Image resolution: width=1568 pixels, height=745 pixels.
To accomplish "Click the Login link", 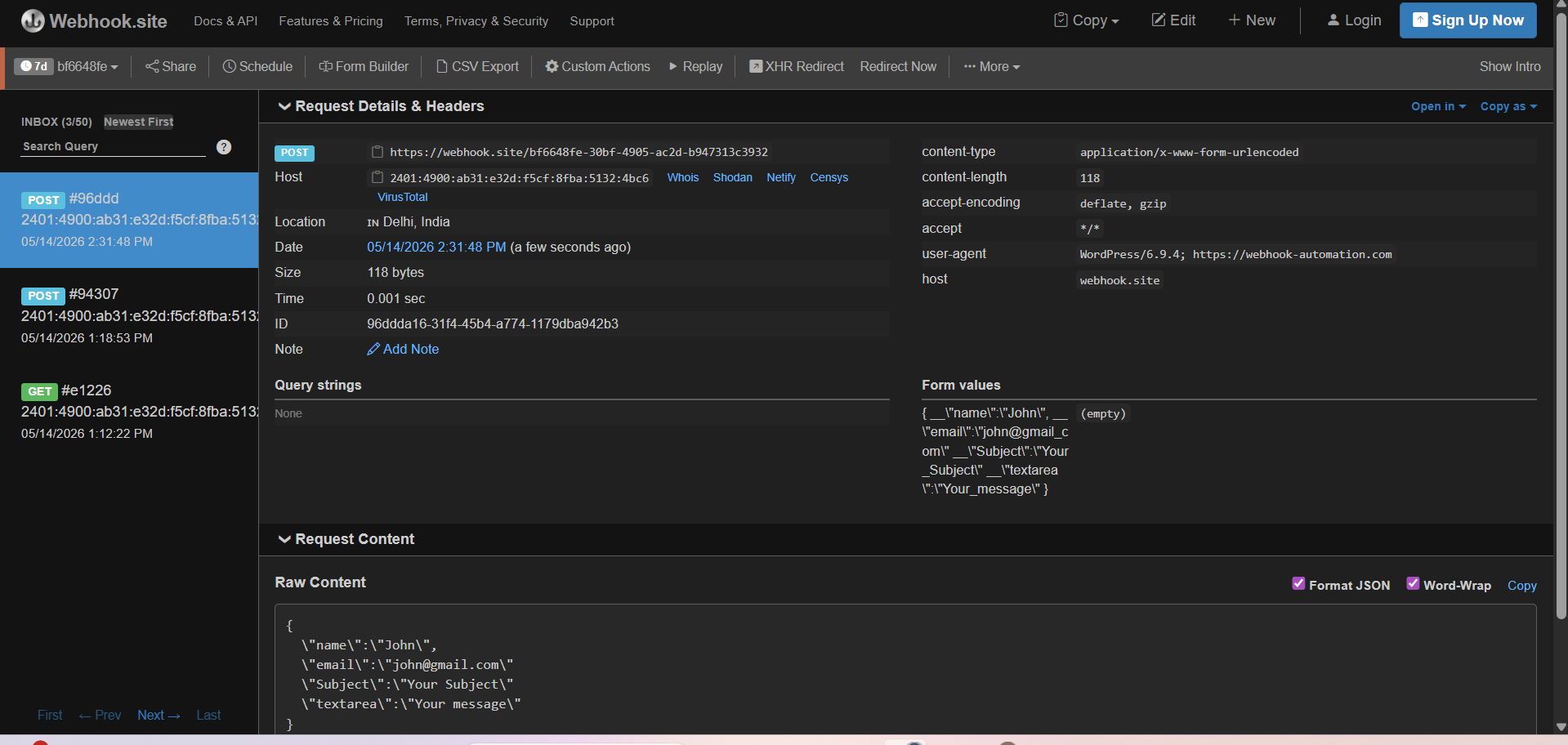I will coord(1354,20).
